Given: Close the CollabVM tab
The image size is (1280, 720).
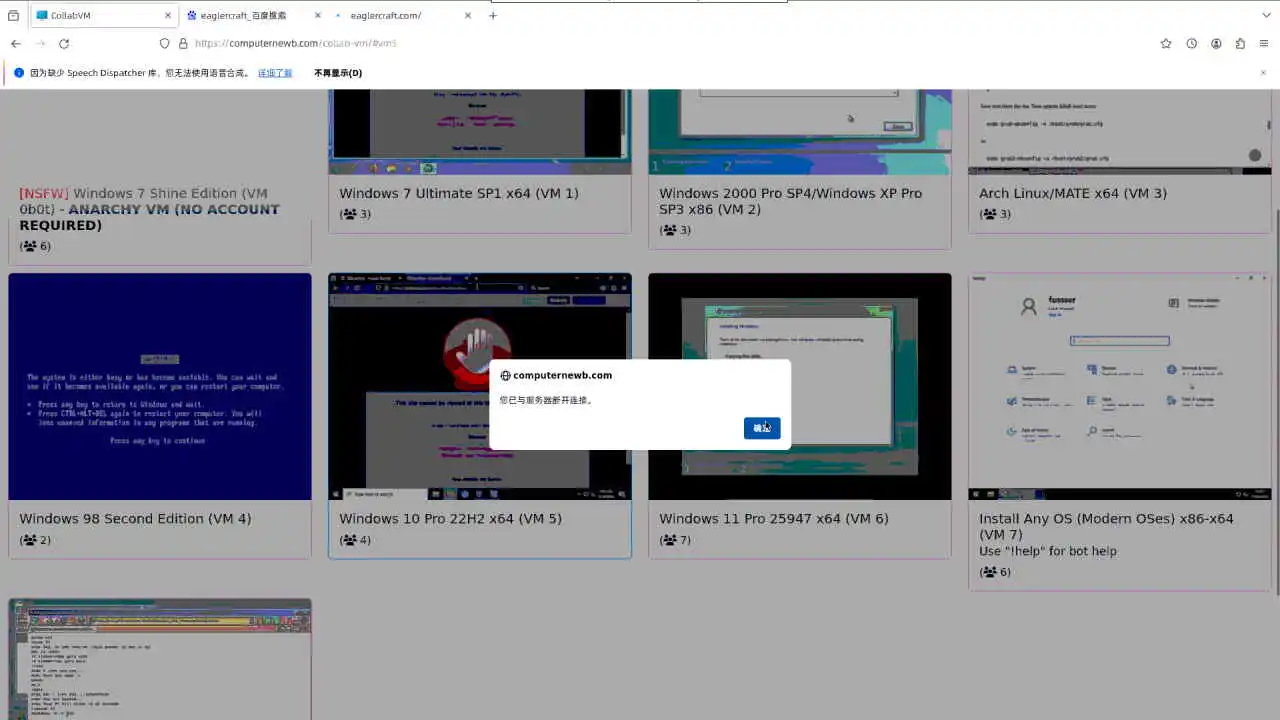Looking at the screenshot, I should 167,15.
